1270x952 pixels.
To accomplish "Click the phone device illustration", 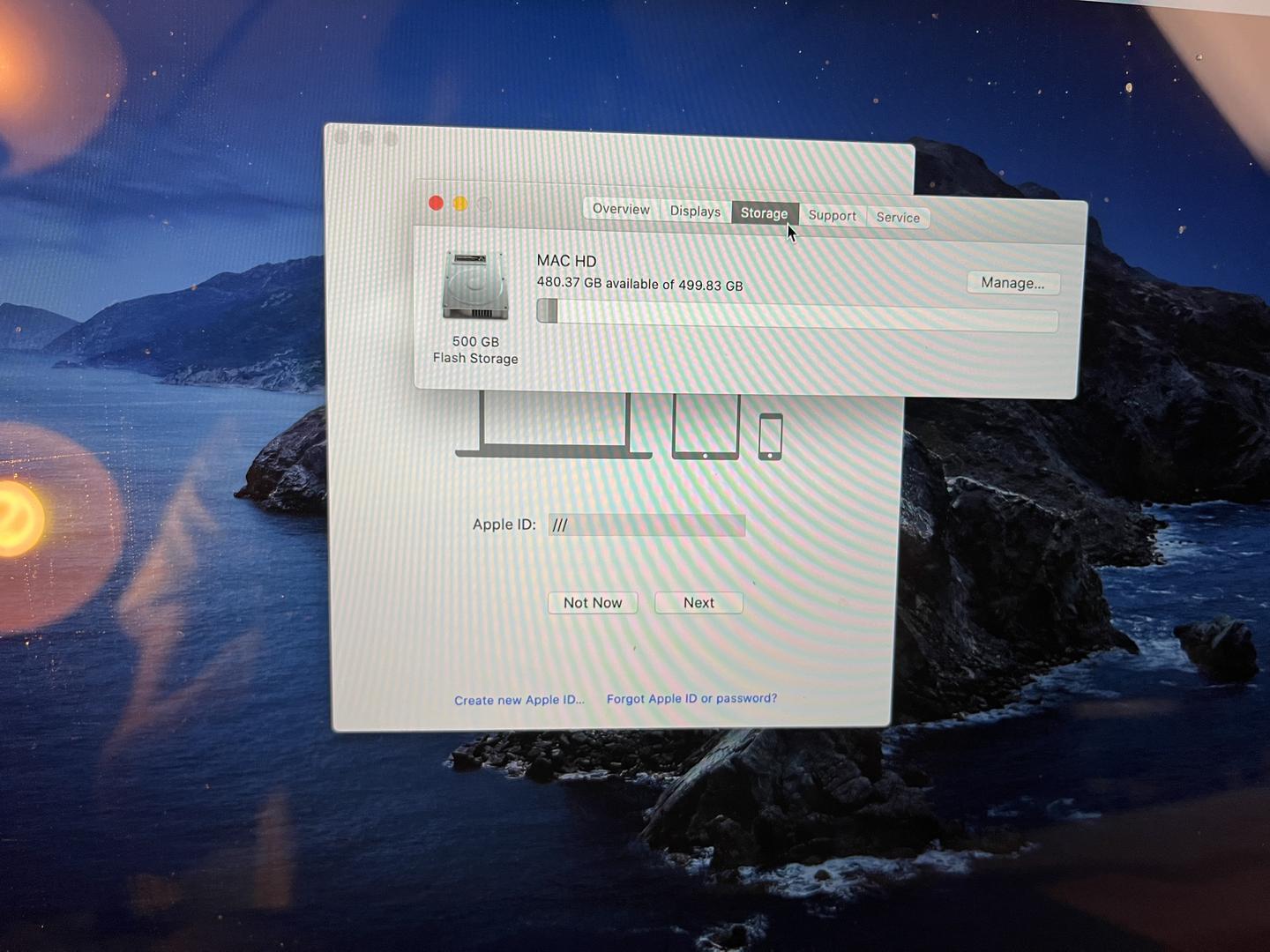I will 771,436.
